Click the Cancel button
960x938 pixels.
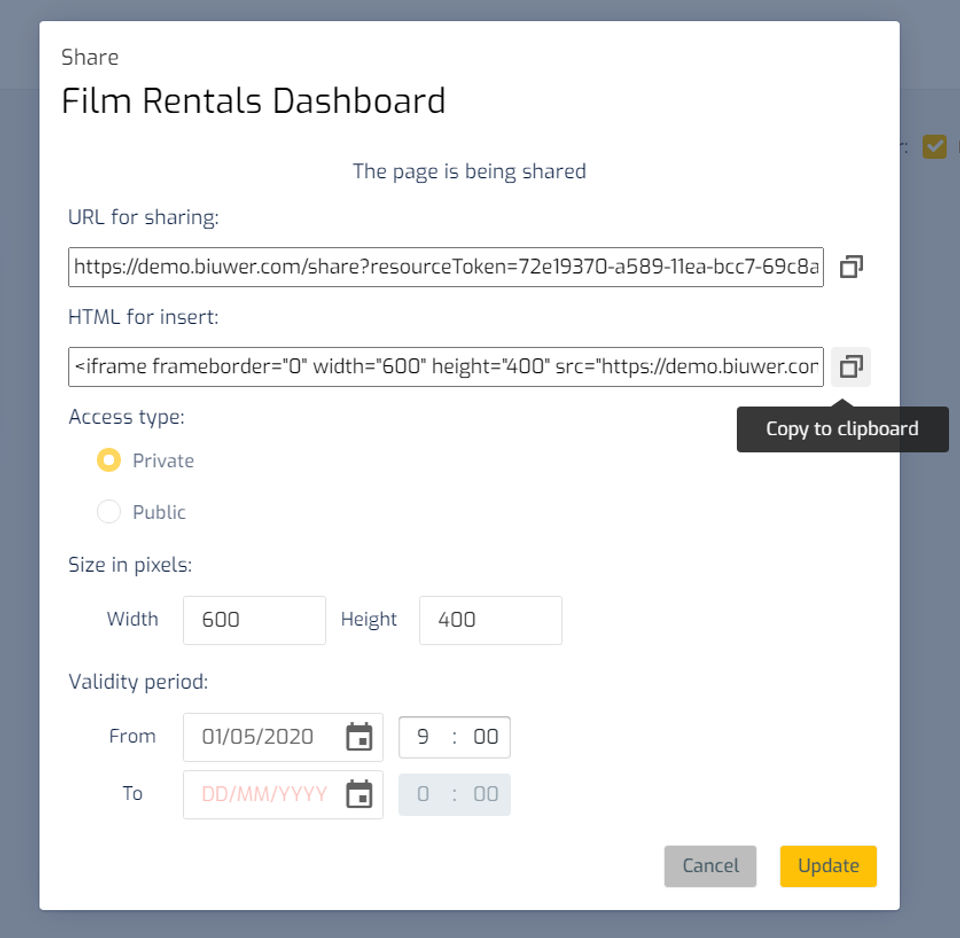click(x=710, y=866)
